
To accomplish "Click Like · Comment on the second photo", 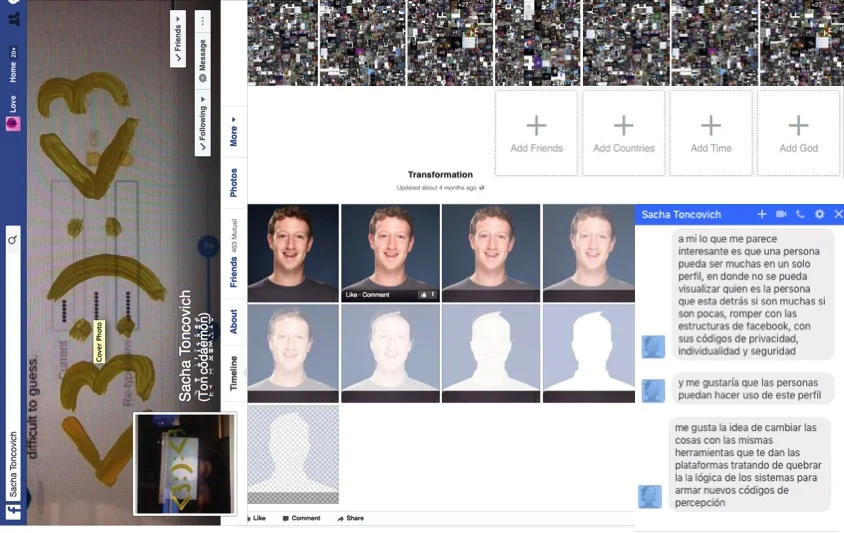I will (x=367, y=295).
